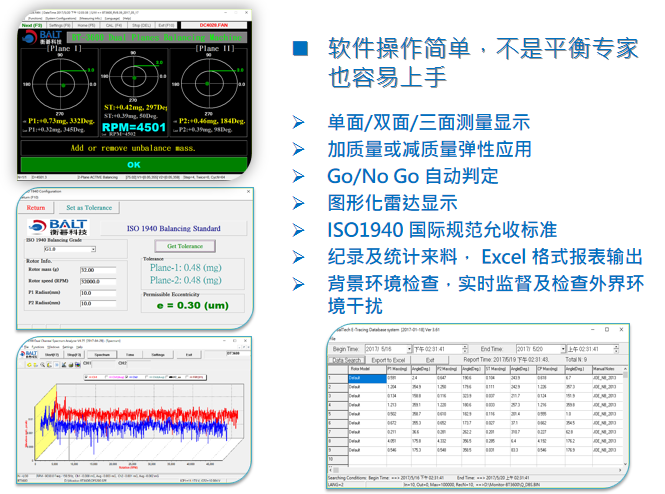Click the Rotor mass (g) input field

[x=98, y=270]
